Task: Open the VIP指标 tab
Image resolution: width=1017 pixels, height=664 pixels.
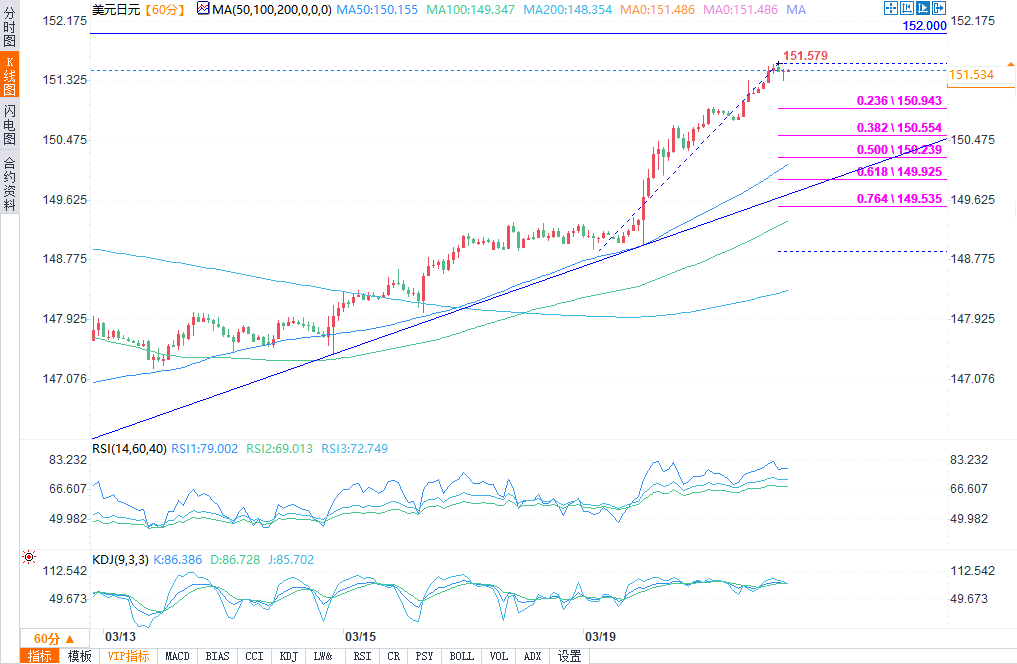Action: click(128, 656)
